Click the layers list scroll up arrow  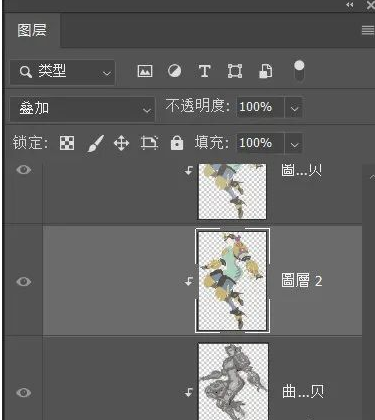pos(372,178)
